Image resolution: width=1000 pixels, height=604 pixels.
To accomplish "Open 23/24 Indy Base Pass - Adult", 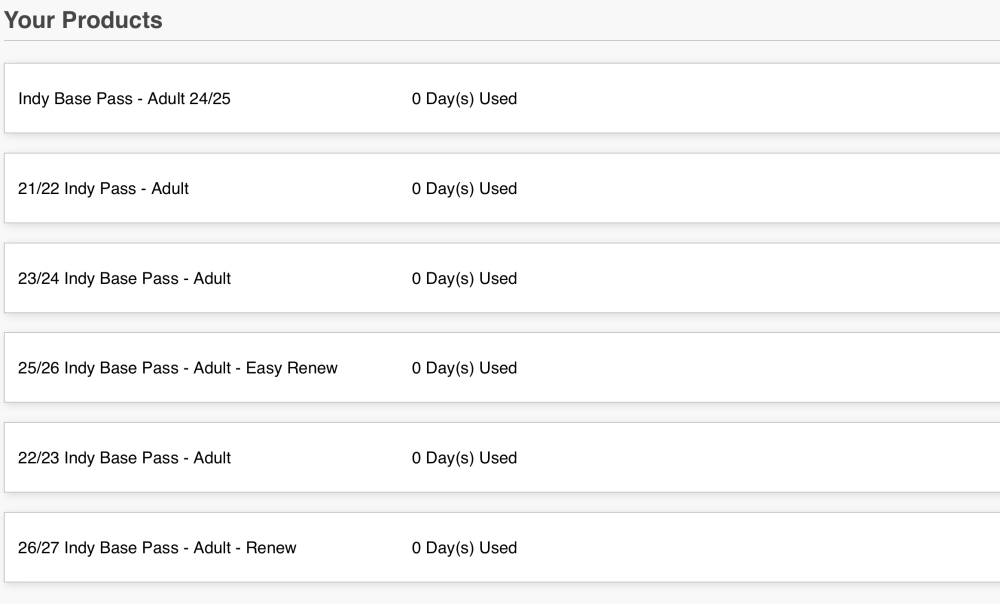I will tap(124, 278).
